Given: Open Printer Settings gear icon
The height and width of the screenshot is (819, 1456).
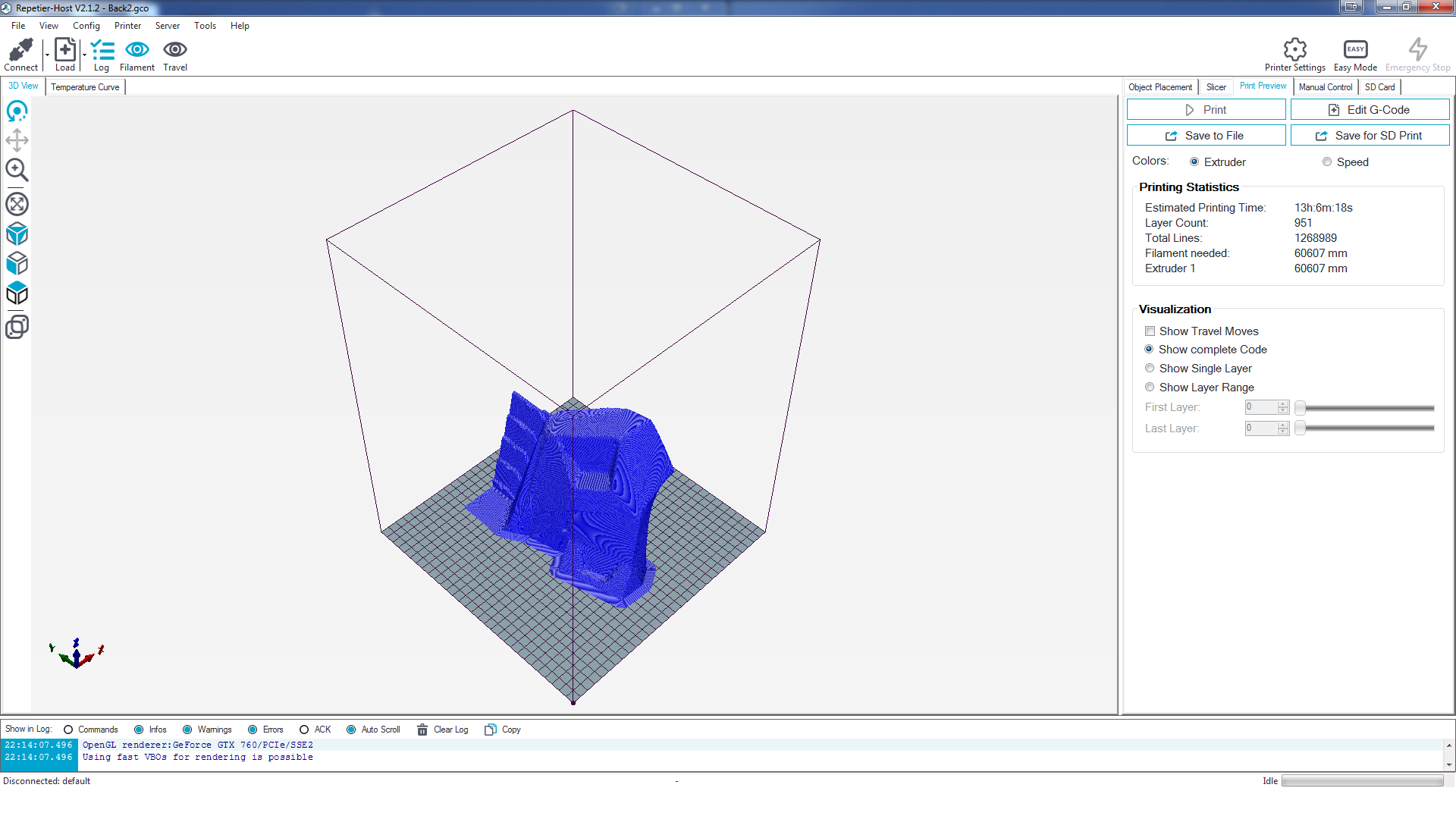Looking at the screenshot, I should [x=1294, y=50].
